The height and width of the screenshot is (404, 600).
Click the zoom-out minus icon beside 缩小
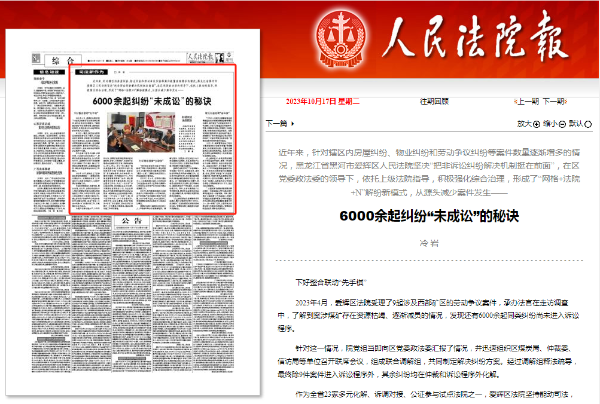click(562, 125)
